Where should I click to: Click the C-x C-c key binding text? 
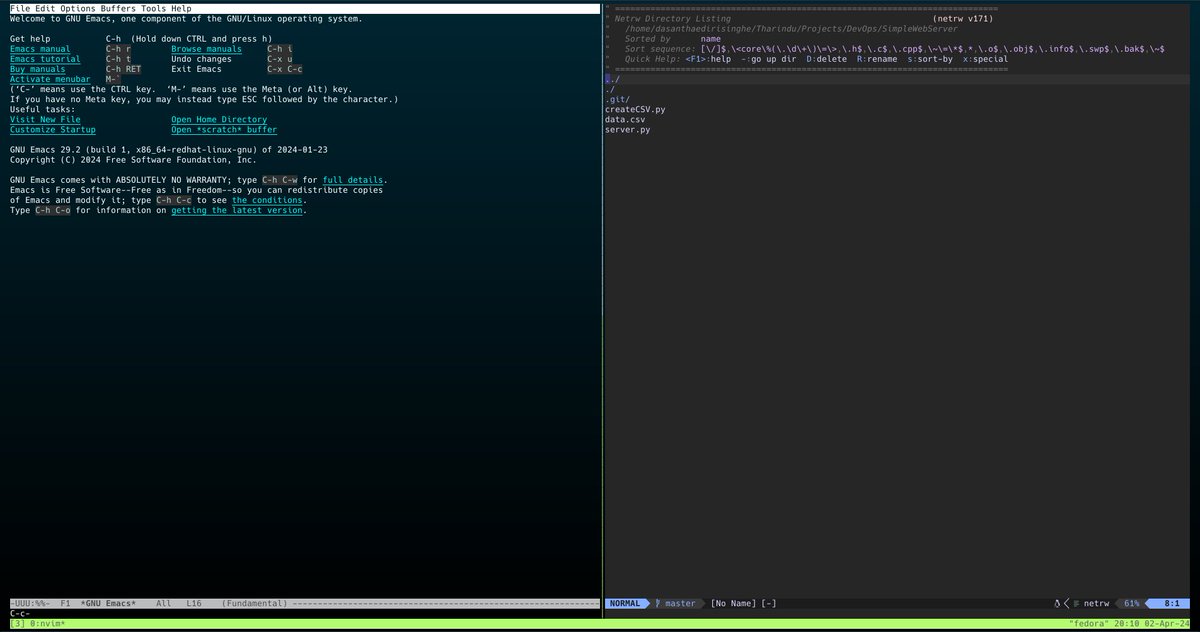(x=285, y=69)
